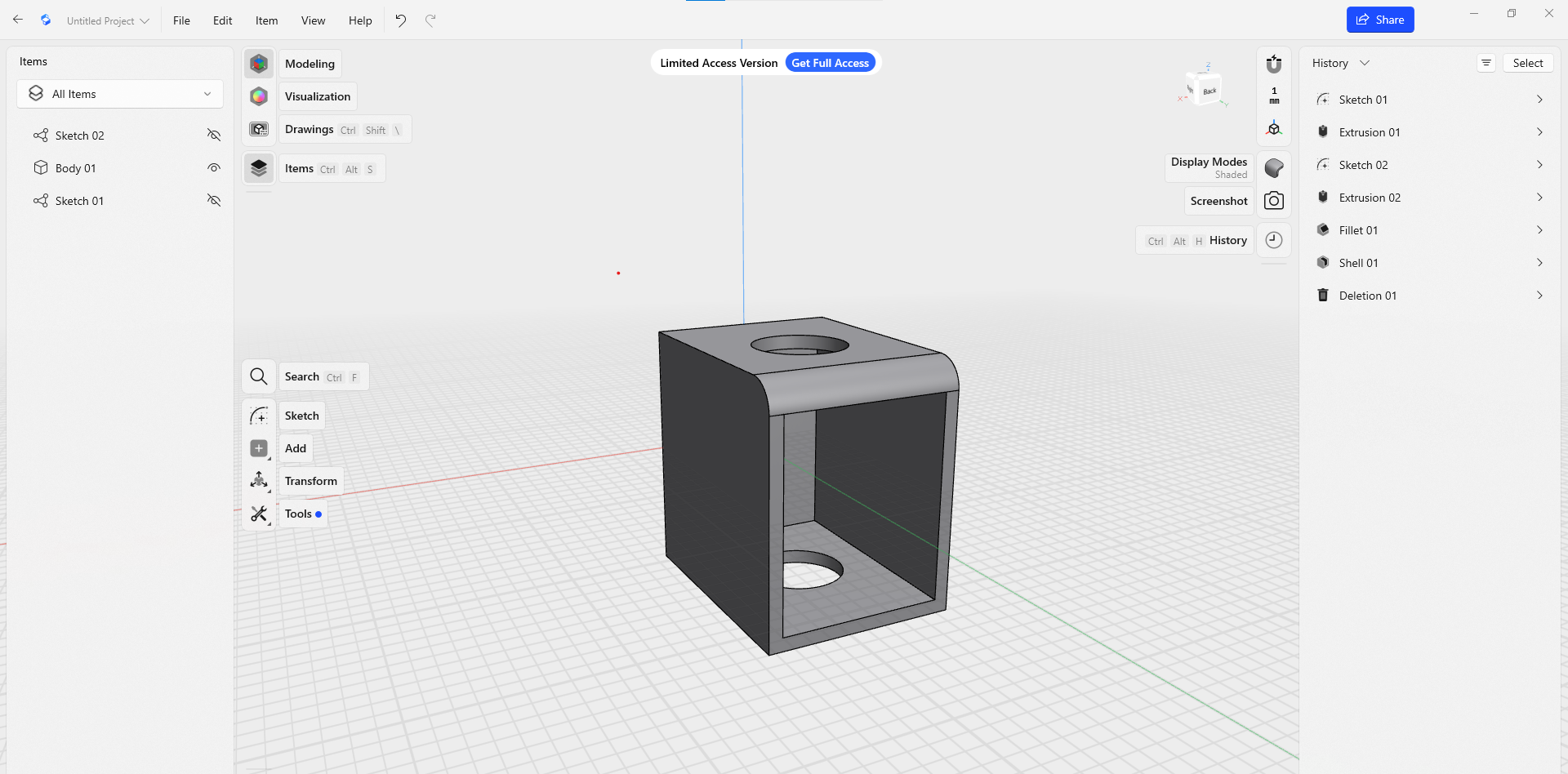Click the redo arrow icon

pos(430,20)
